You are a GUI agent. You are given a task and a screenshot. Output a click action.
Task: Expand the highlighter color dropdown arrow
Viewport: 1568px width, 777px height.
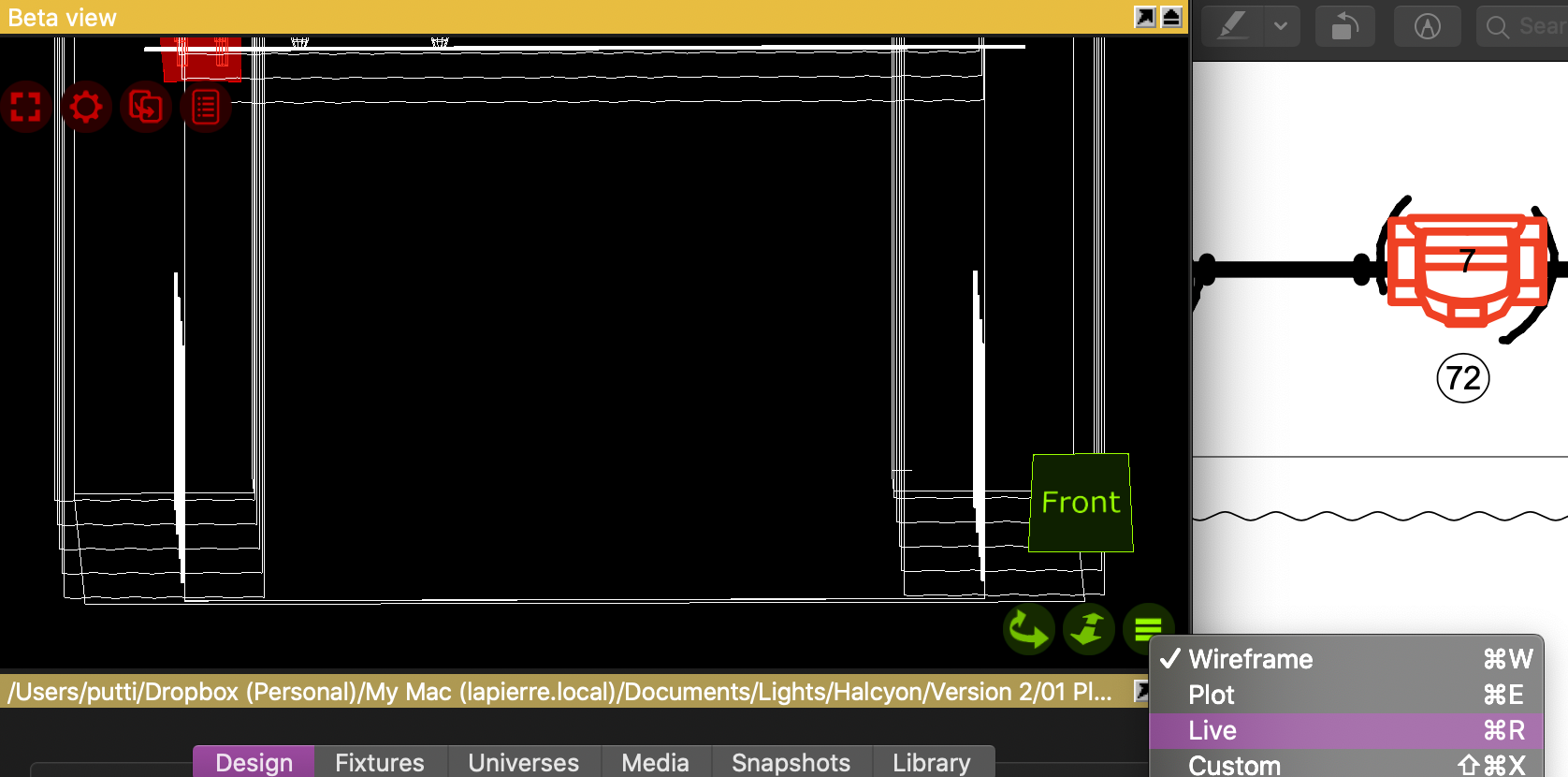(1281, 26)
